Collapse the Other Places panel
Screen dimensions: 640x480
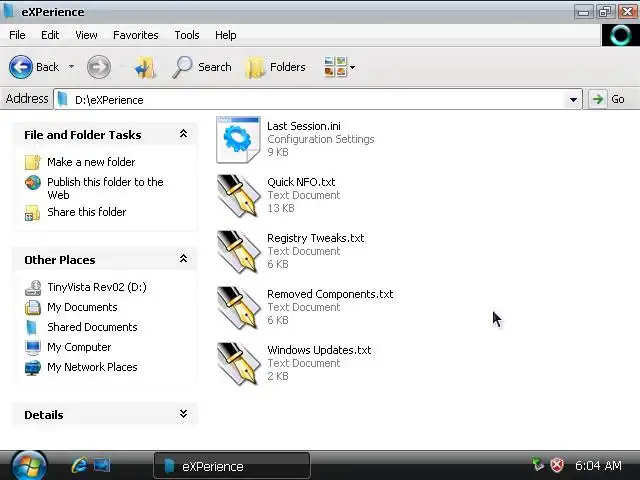183,259
